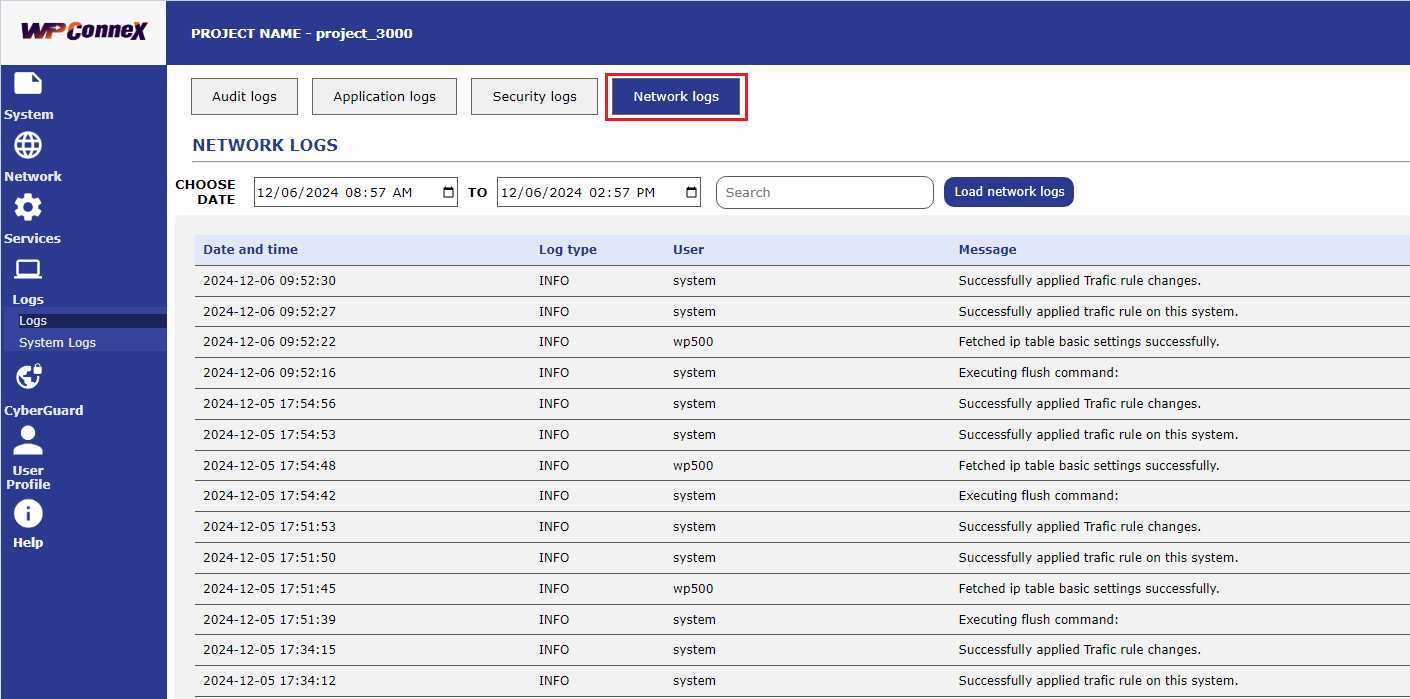Select System Logs submenu item
Image resolution: width=1410 pixels, height=699 pixels.
click(x=58, y=342)
